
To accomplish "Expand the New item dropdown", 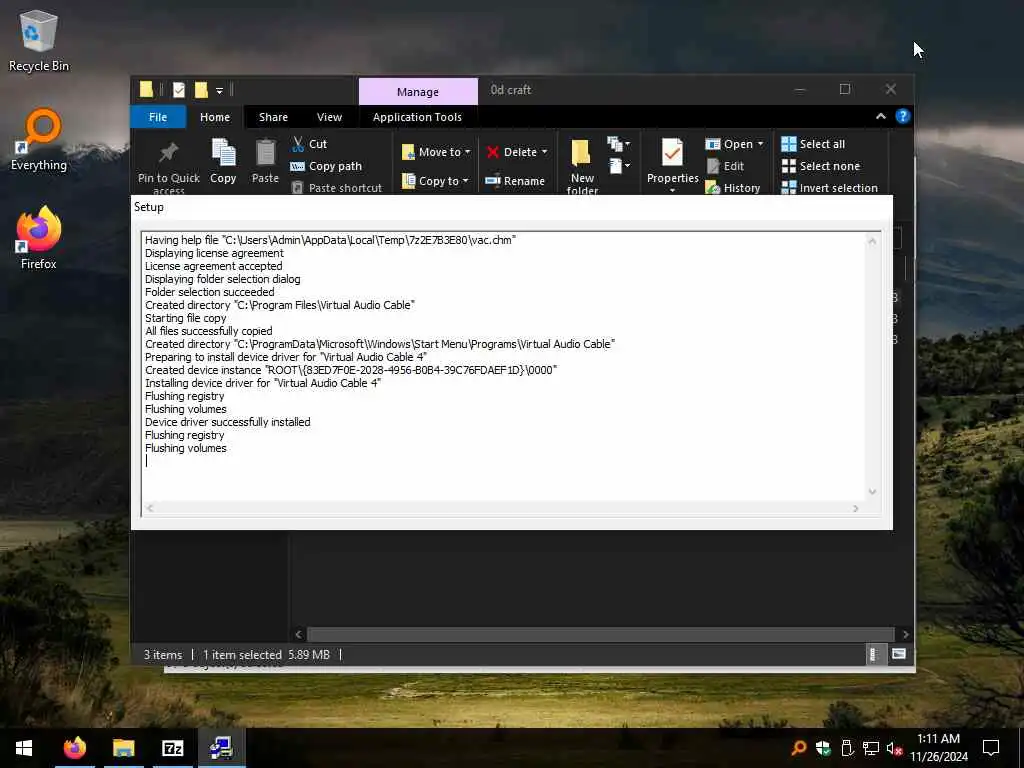I will pos(618,144).
